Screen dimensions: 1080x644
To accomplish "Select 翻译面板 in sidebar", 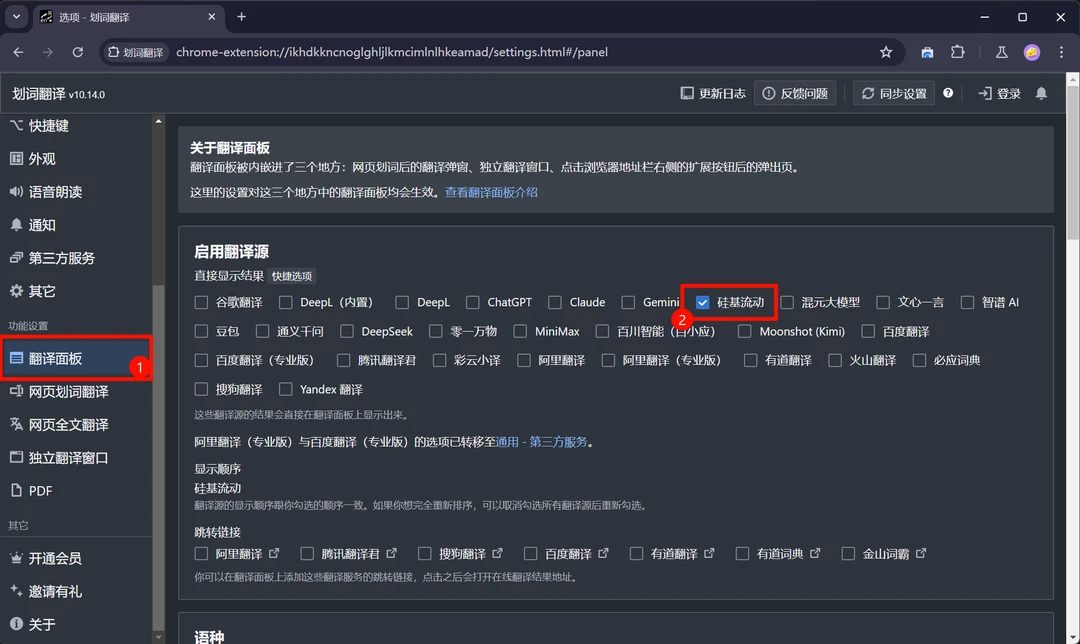I will (x=76, y=358).
